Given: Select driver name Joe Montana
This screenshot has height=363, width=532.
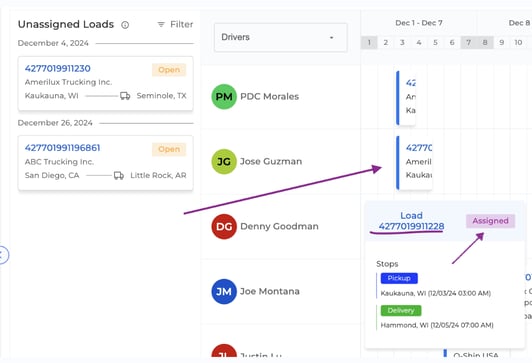Looking at the screenshot, I should (x=270, y=291).
